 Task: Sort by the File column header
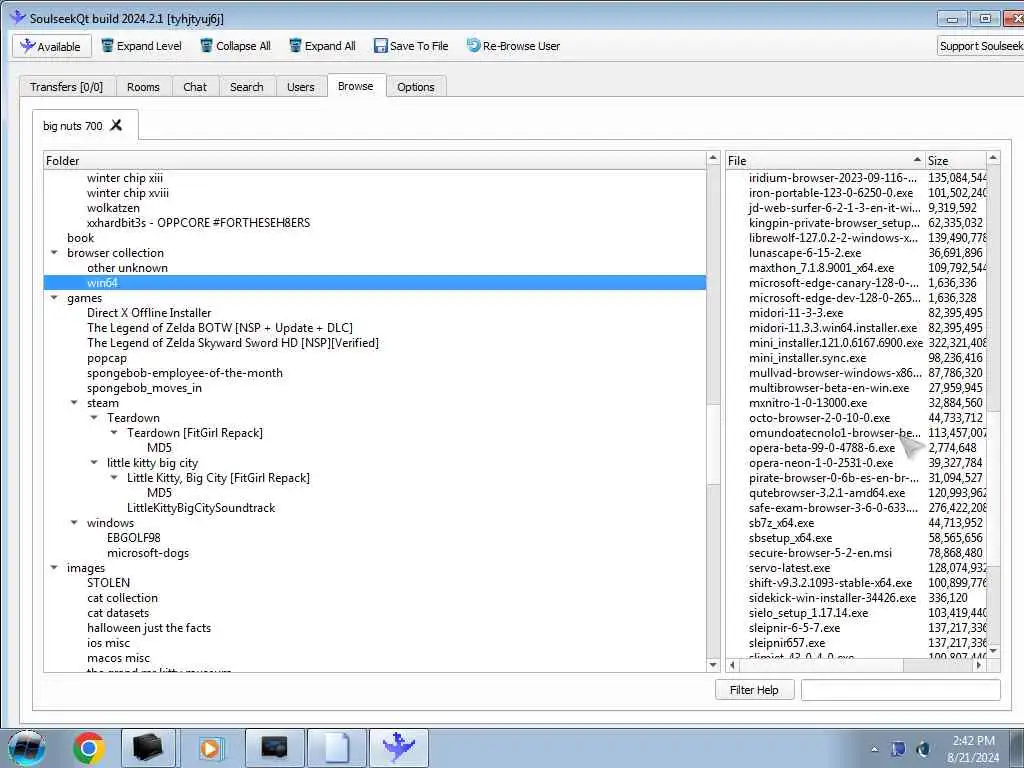[x=825, y=161]
